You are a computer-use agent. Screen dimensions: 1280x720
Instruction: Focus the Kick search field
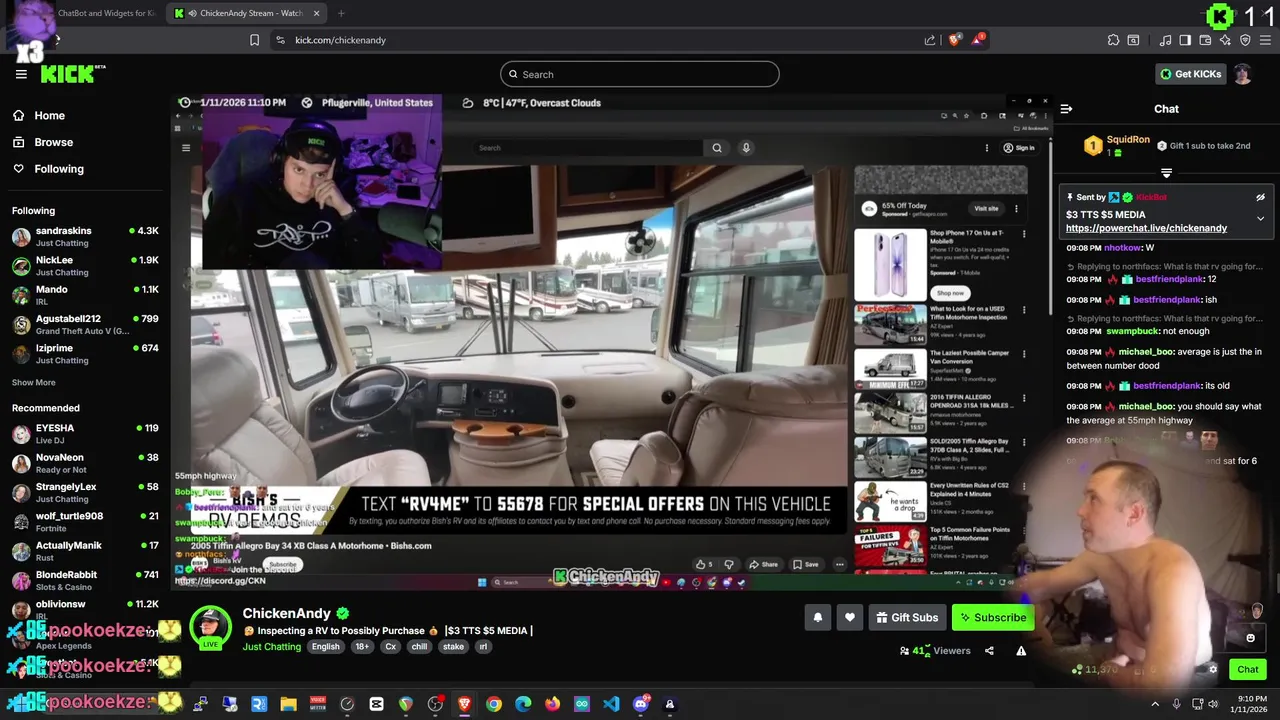click(640, 74)
